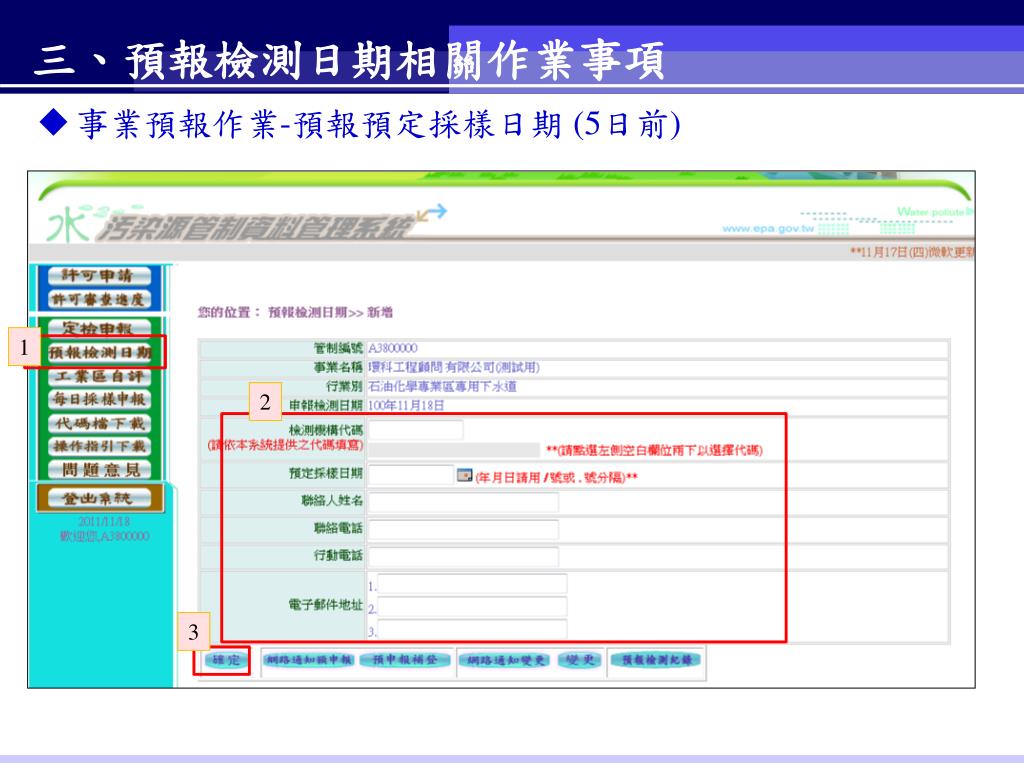
Task: Focus the 預定採樣日期 date field
Action: point(411,475)
